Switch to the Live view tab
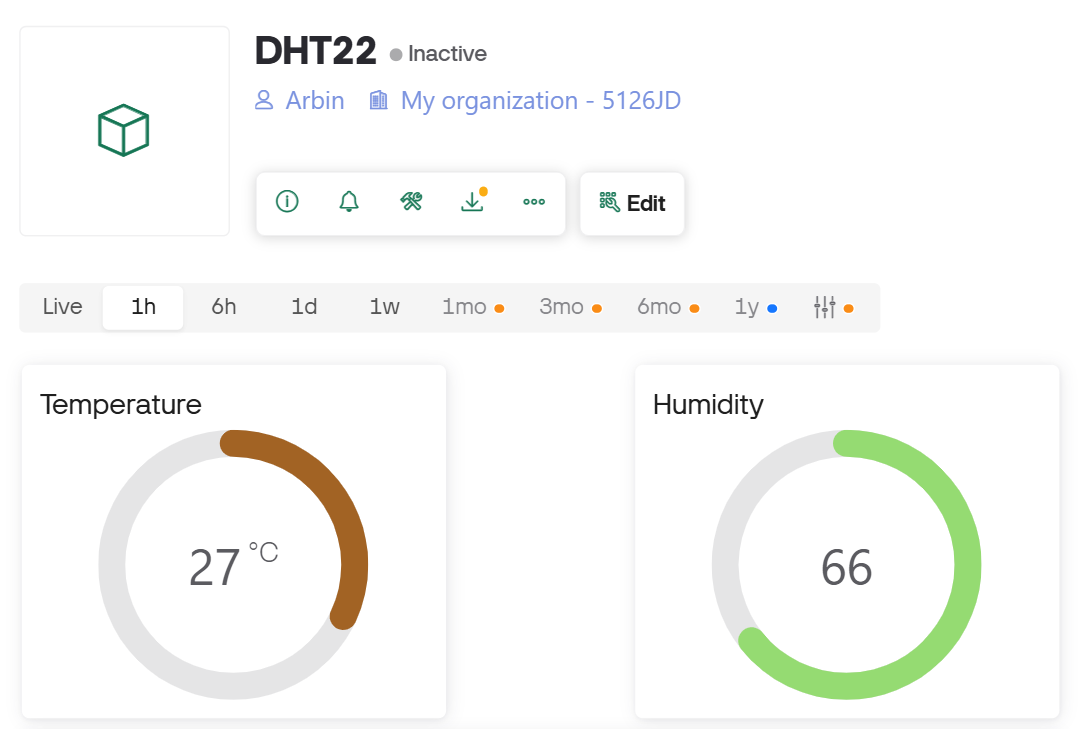1079x729 pixels. (61, 307)
